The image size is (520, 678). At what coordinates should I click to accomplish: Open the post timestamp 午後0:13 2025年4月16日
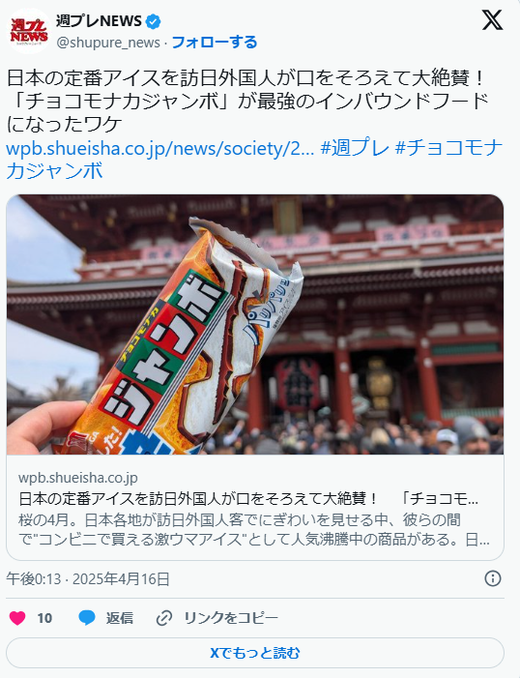pyautogui.click(x=88, y=579)
